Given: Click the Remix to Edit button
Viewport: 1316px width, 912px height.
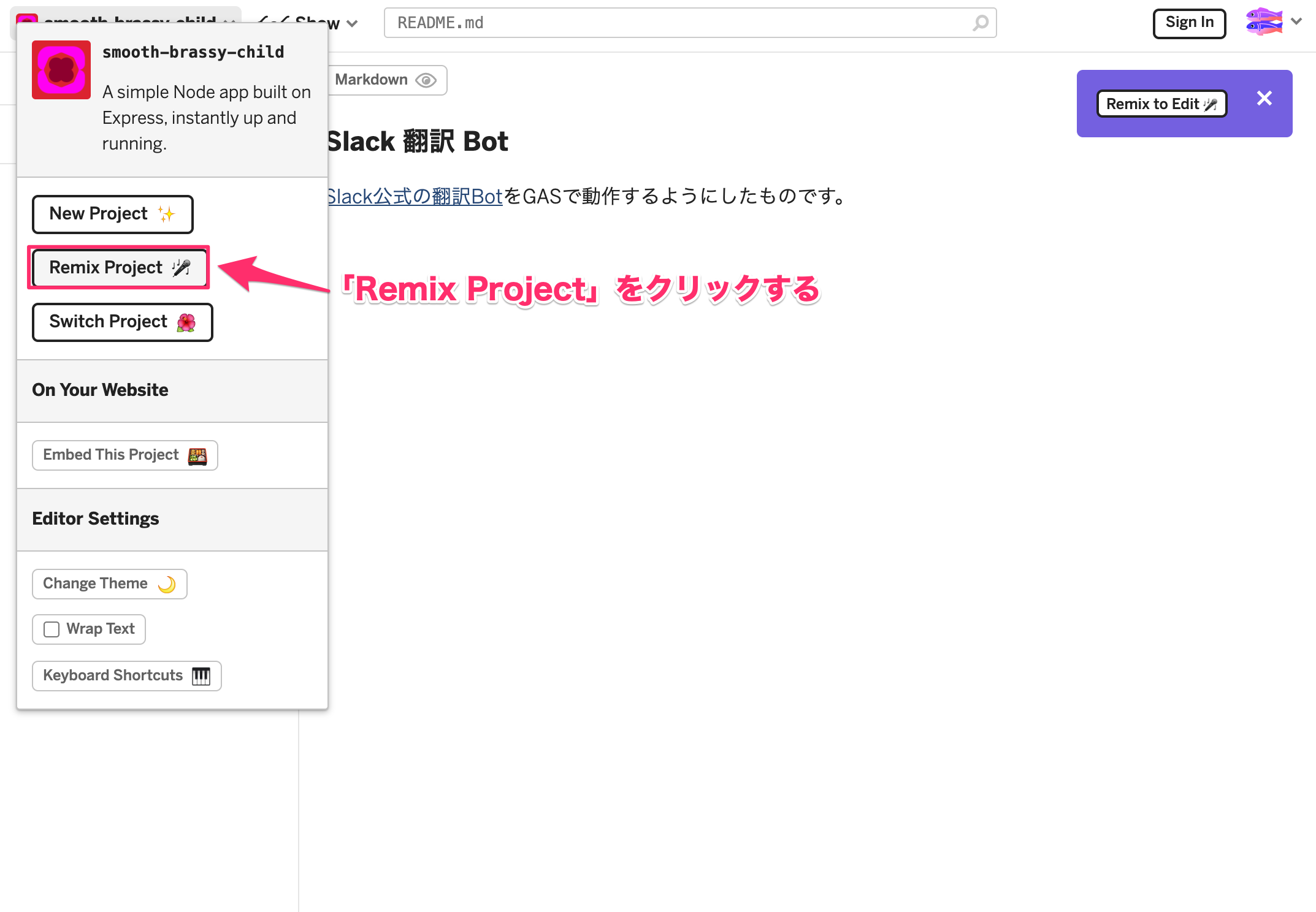Looking at the screenshot, I should click(1161, 104).
